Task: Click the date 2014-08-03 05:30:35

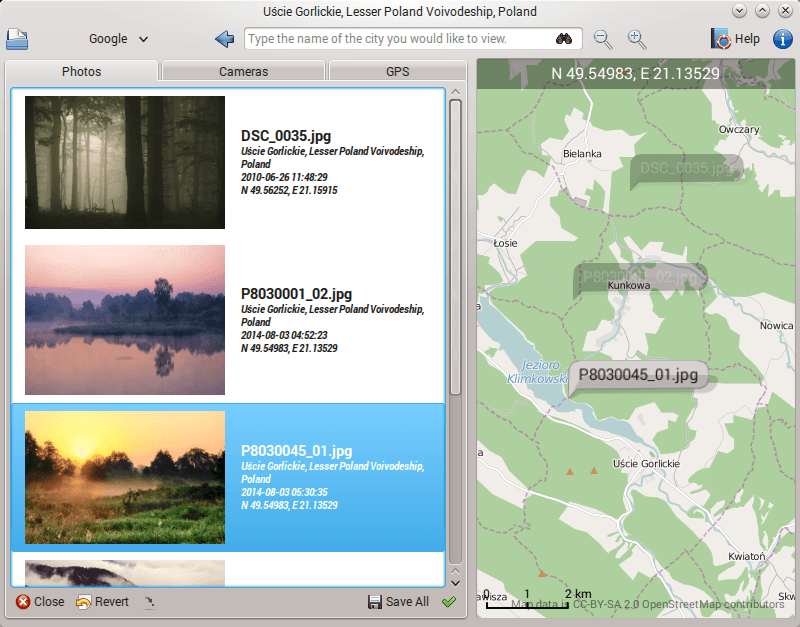Action: click(x=284, y=492)
